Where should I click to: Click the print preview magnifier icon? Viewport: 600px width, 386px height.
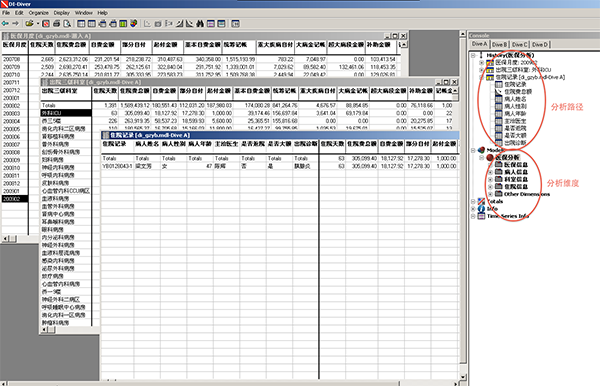point(67,24)
